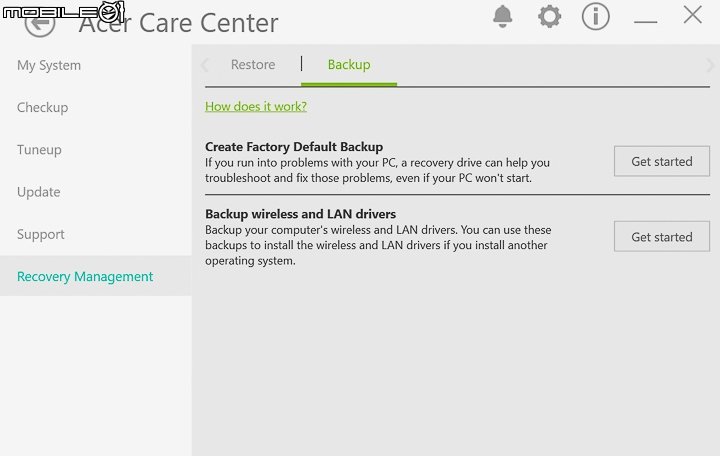This screenshot has width=720, height=456.
Task: Minimize the Acer Care Center window
Action: (x=645, y=22)
